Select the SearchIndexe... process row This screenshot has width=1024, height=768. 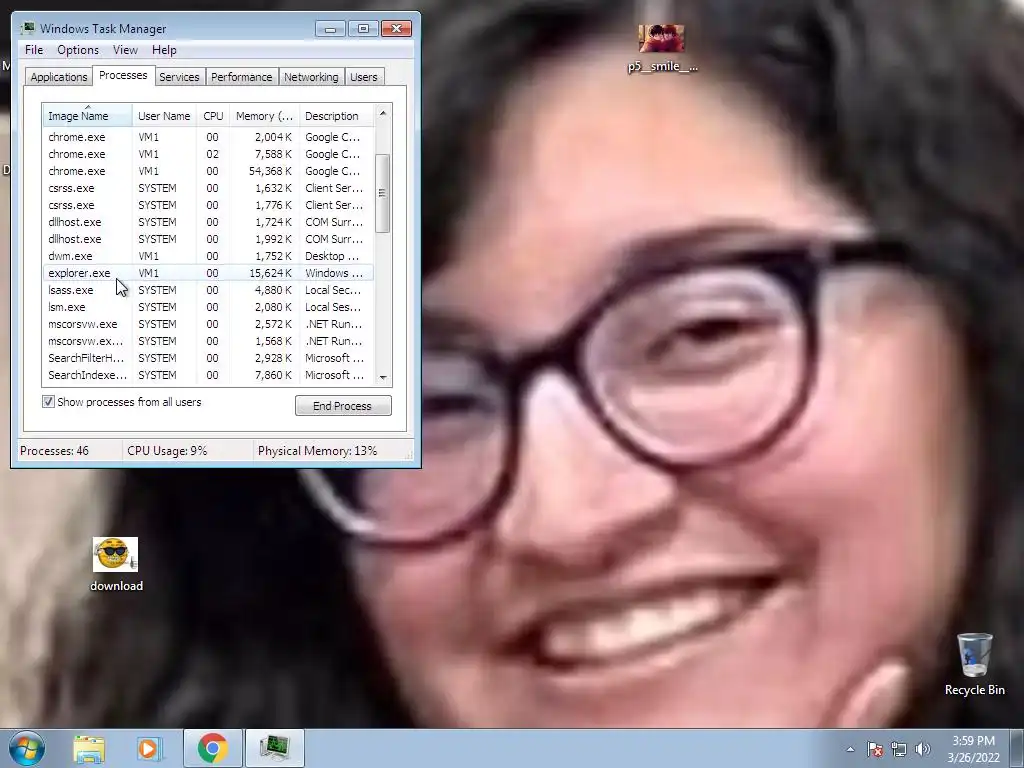point(208,375)
